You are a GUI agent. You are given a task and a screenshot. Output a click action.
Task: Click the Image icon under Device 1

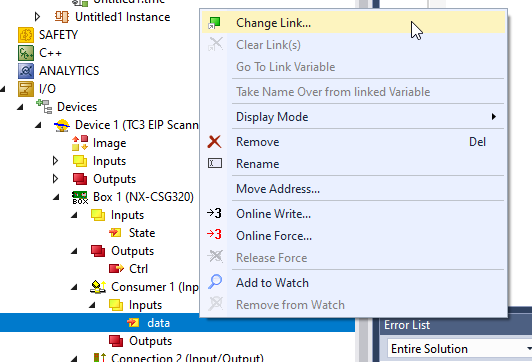(x=80, y=143)
